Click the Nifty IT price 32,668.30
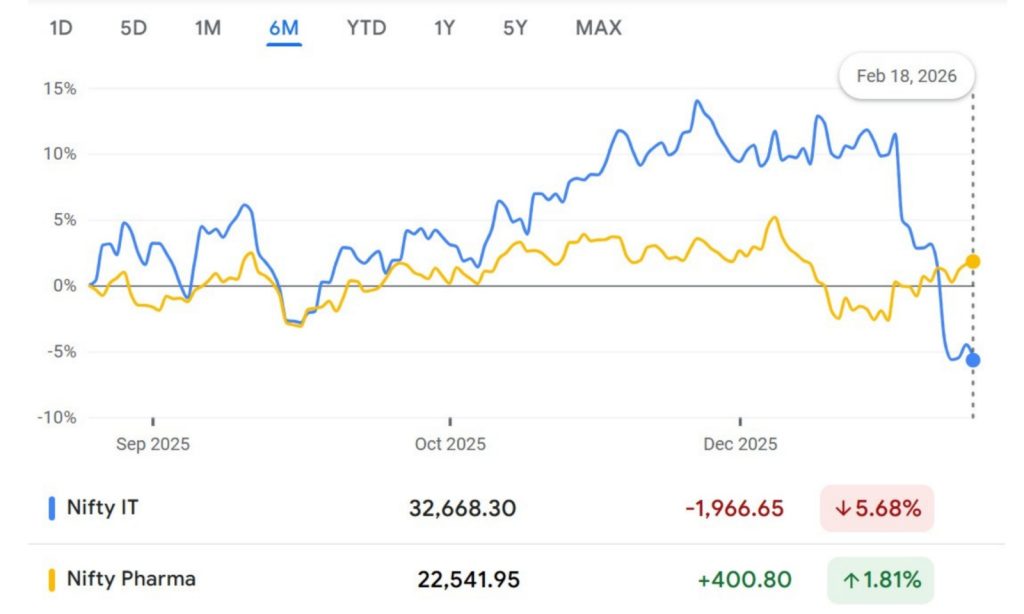1024x614 pixels. tap(462, 508)
